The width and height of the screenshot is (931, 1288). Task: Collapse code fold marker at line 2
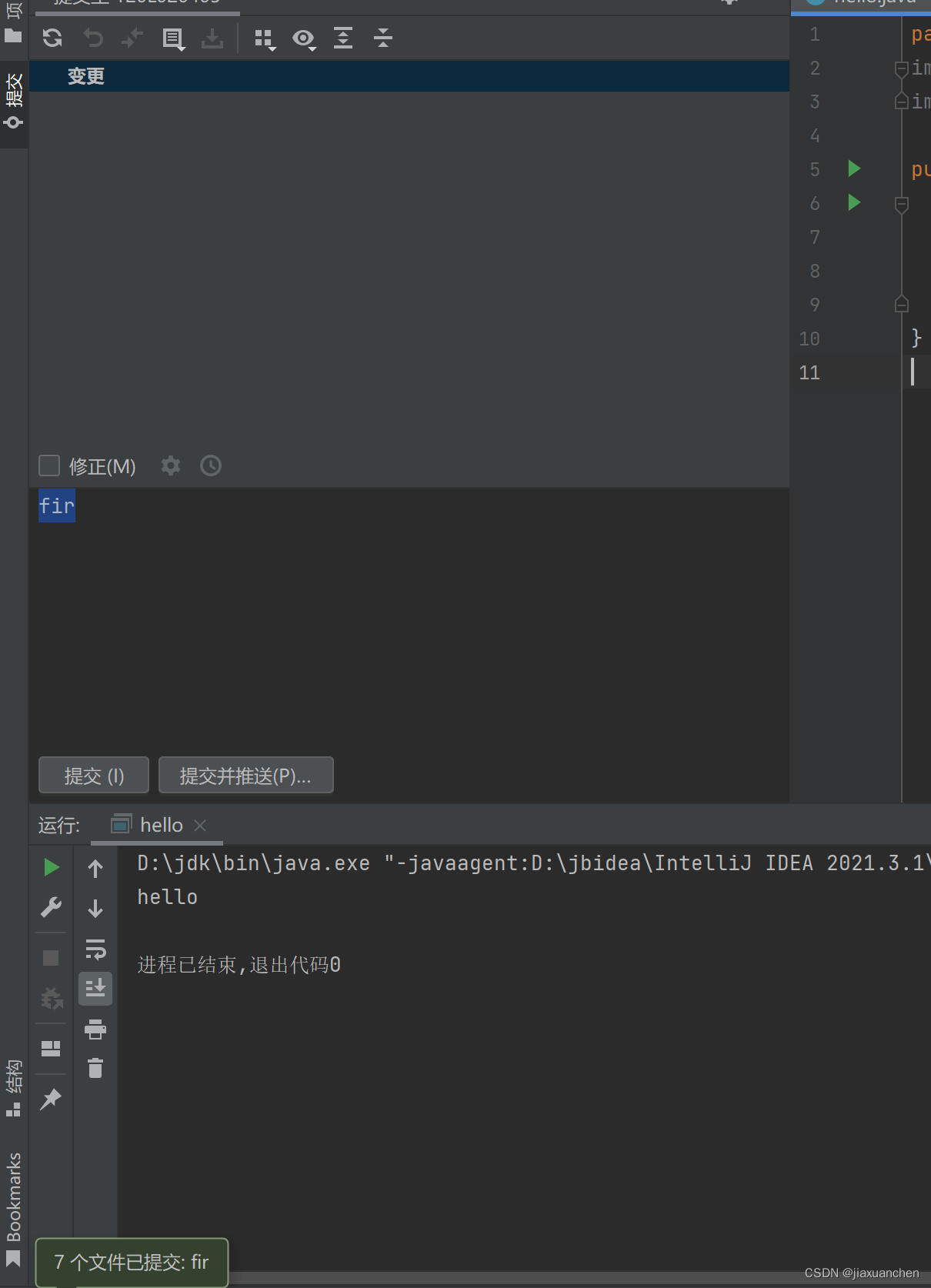(902, 68)
